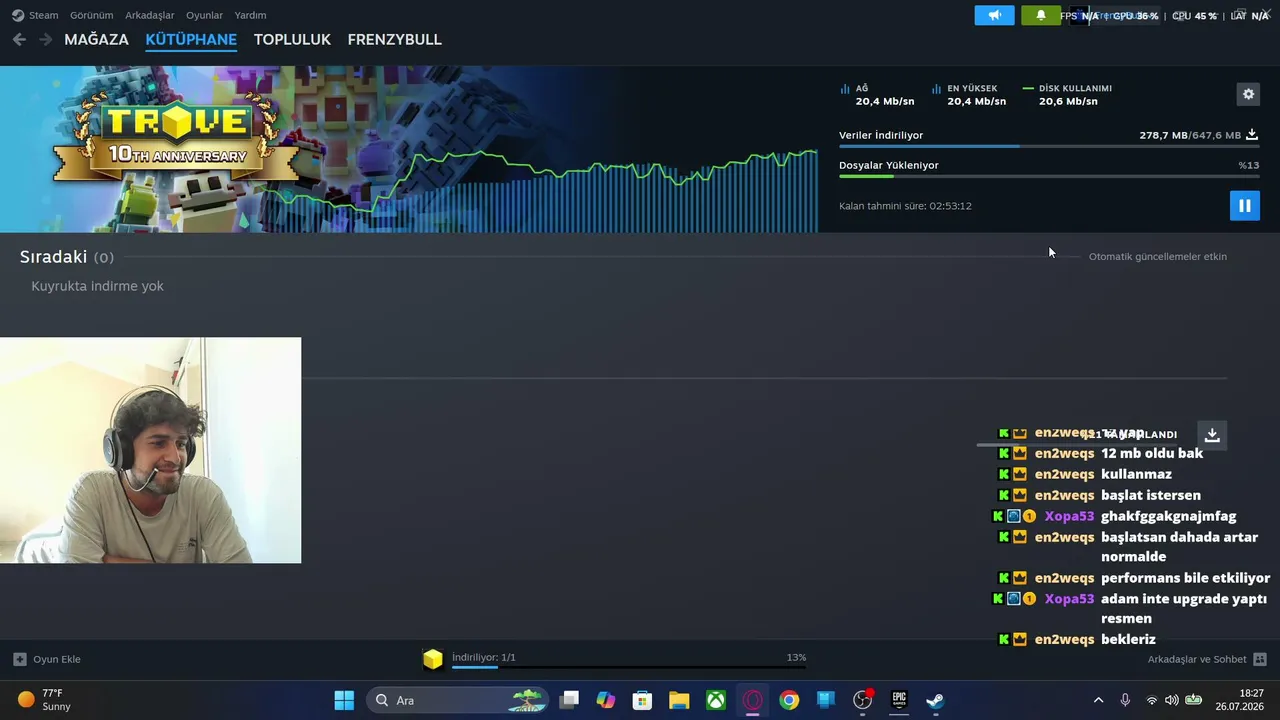Open the Arkadaşlar menu
1280x720 pixels.
pos(149,15)
